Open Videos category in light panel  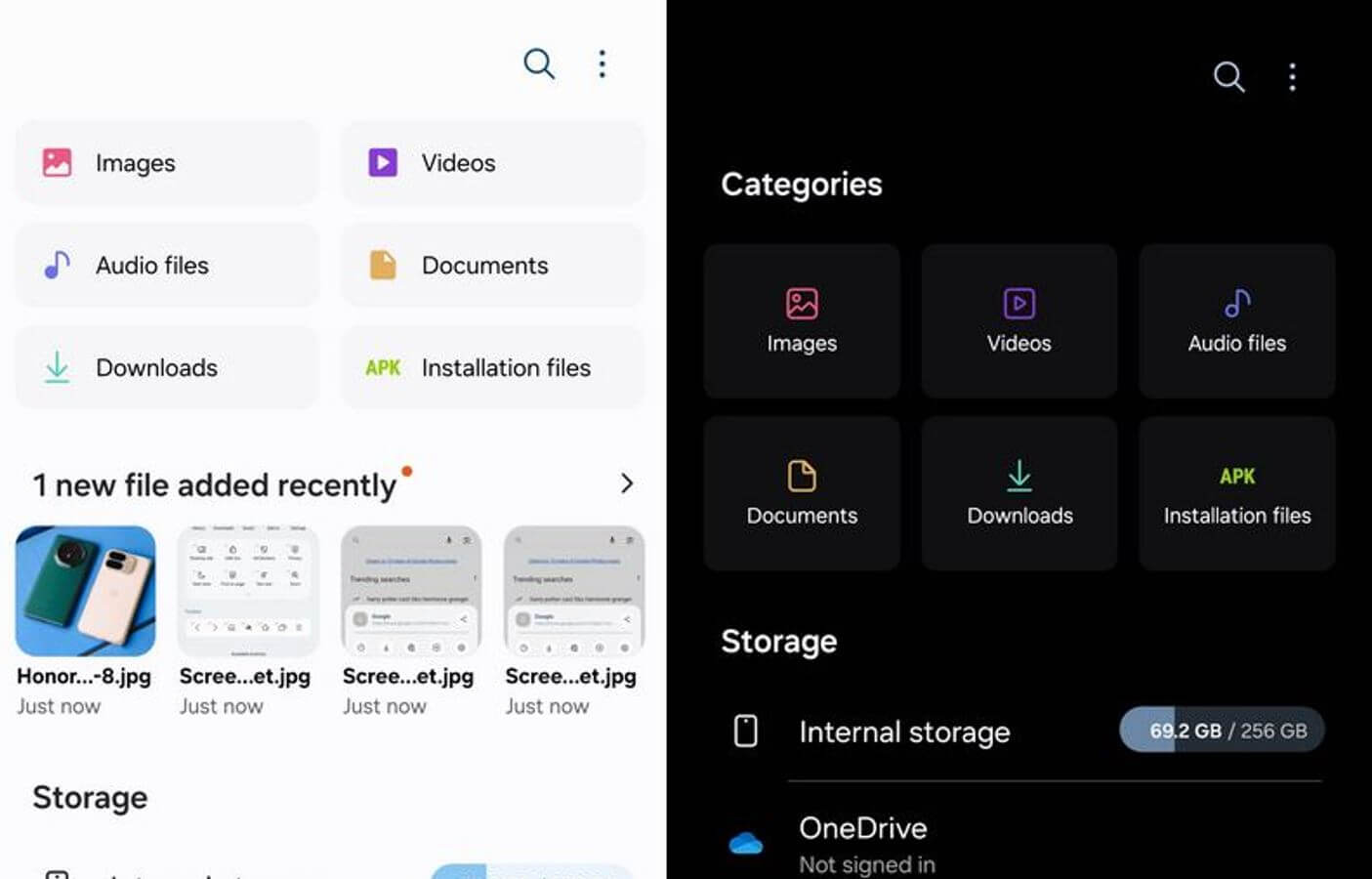[492, 163]
